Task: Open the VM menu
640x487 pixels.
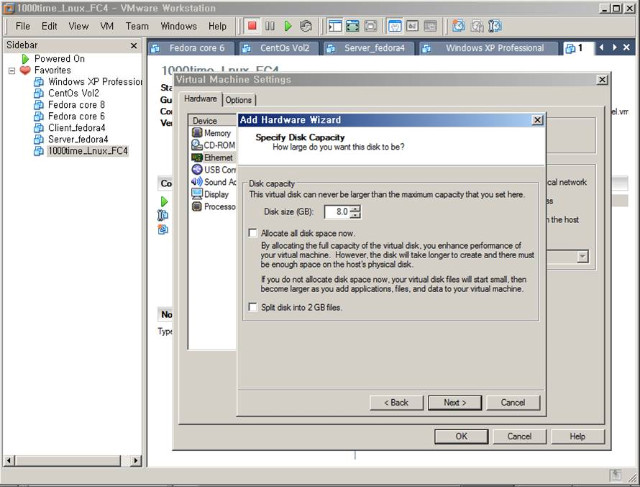Action: pos(107,26)
